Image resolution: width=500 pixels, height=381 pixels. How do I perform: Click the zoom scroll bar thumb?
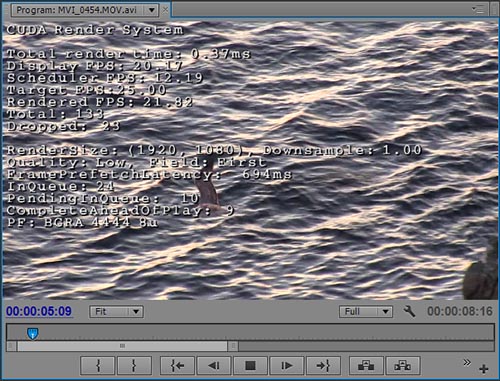pyautogui.click(x=123, y=346)
